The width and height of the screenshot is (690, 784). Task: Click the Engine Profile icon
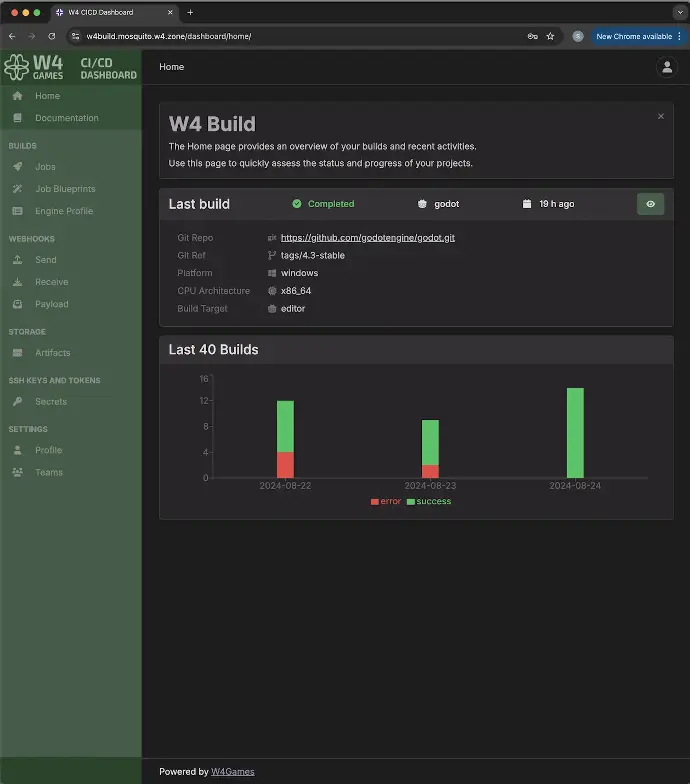[x=18, y=210]
